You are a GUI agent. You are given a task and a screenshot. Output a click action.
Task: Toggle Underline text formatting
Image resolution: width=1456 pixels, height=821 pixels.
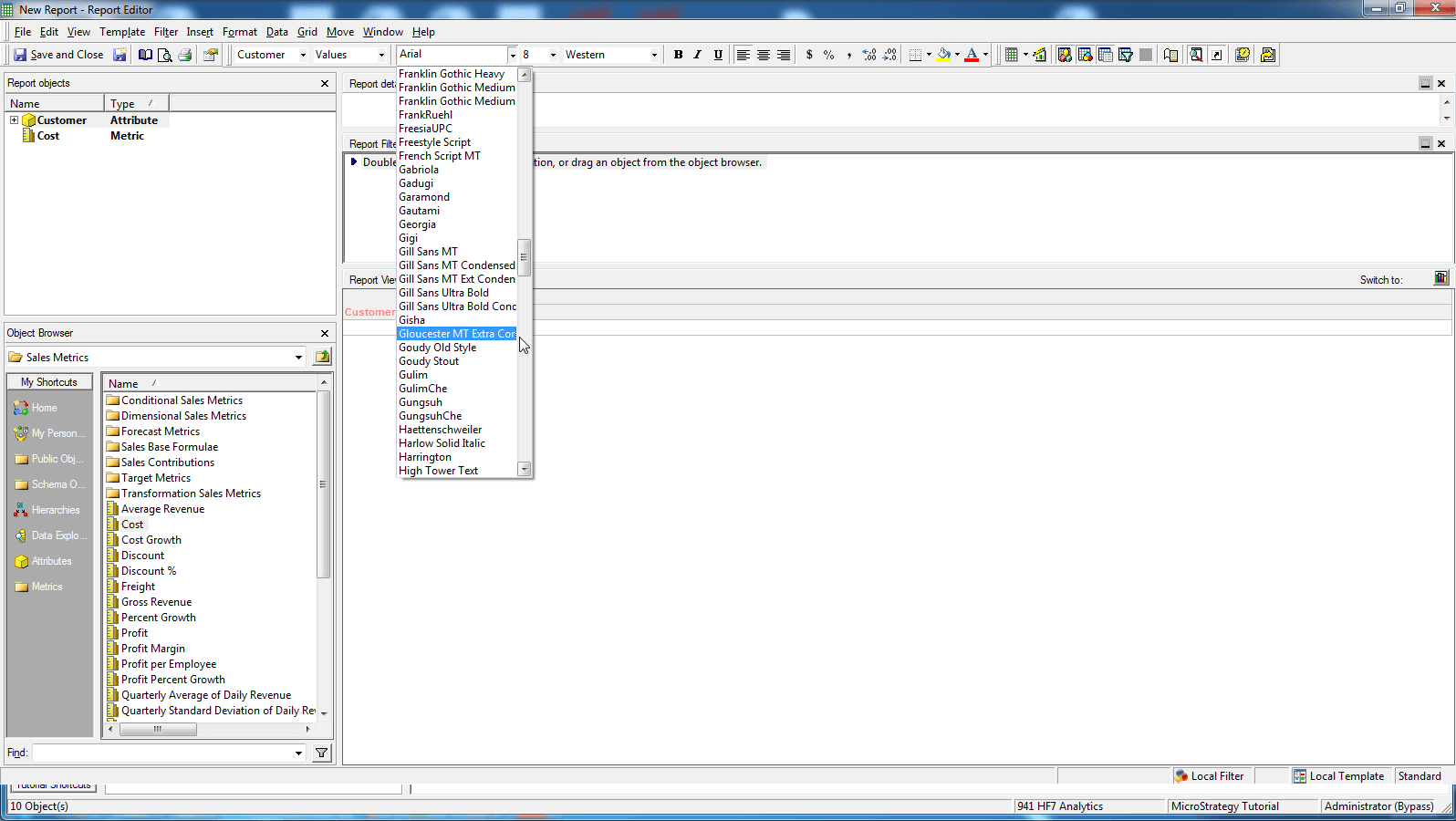718,55
